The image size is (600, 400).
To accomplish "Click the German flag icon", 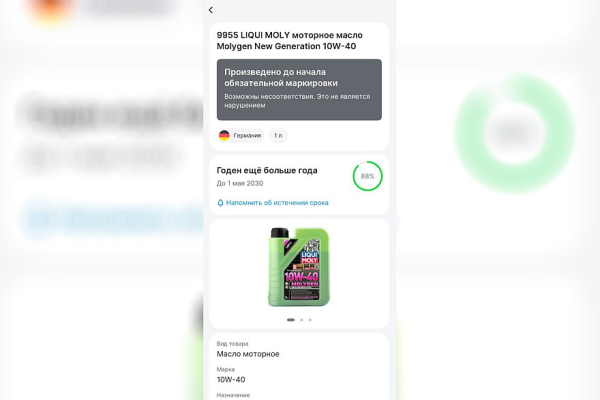I will click(x=224, y=135).
